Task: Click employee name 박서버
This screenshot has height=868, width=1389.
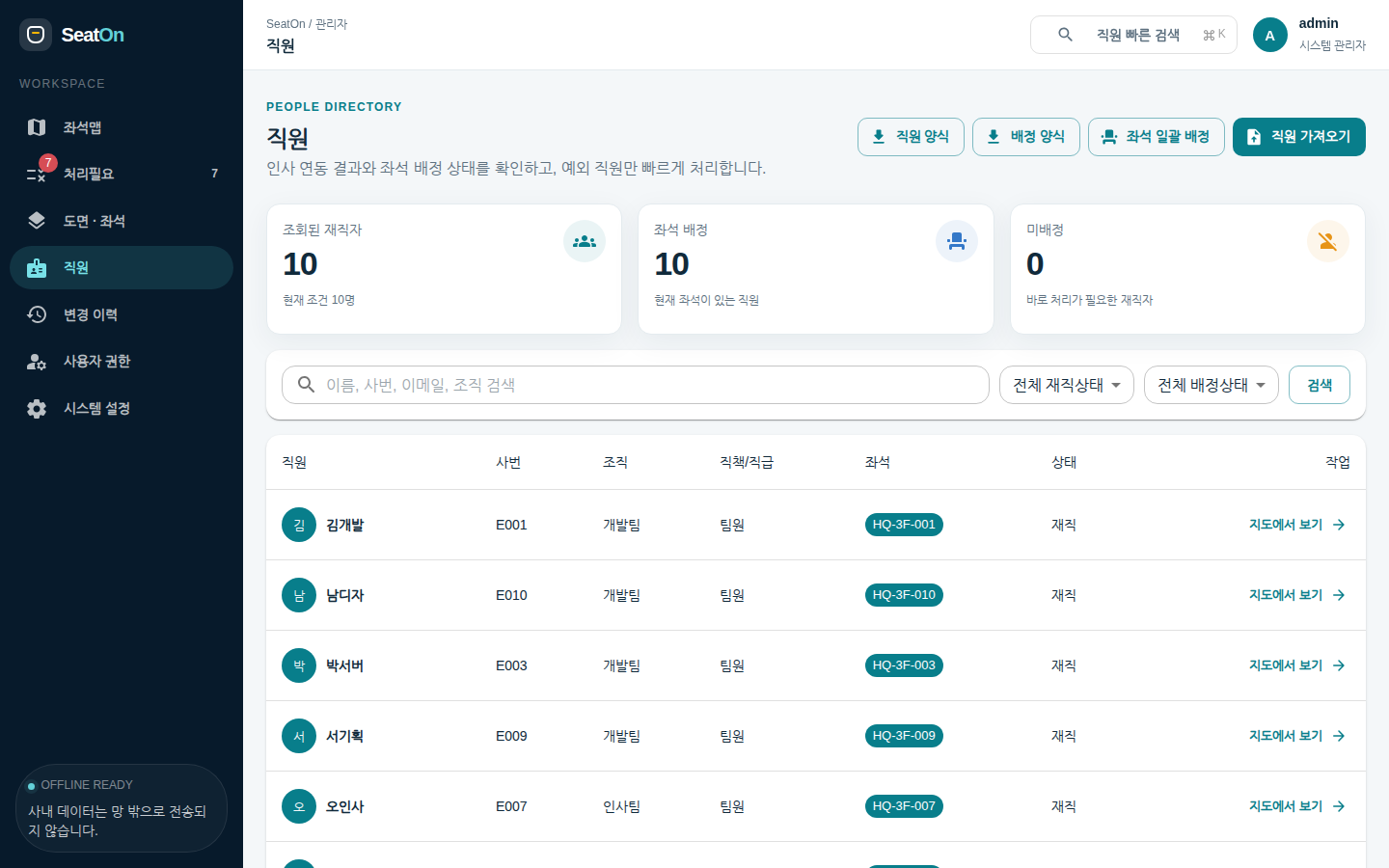Action: [x=345, y=665]
